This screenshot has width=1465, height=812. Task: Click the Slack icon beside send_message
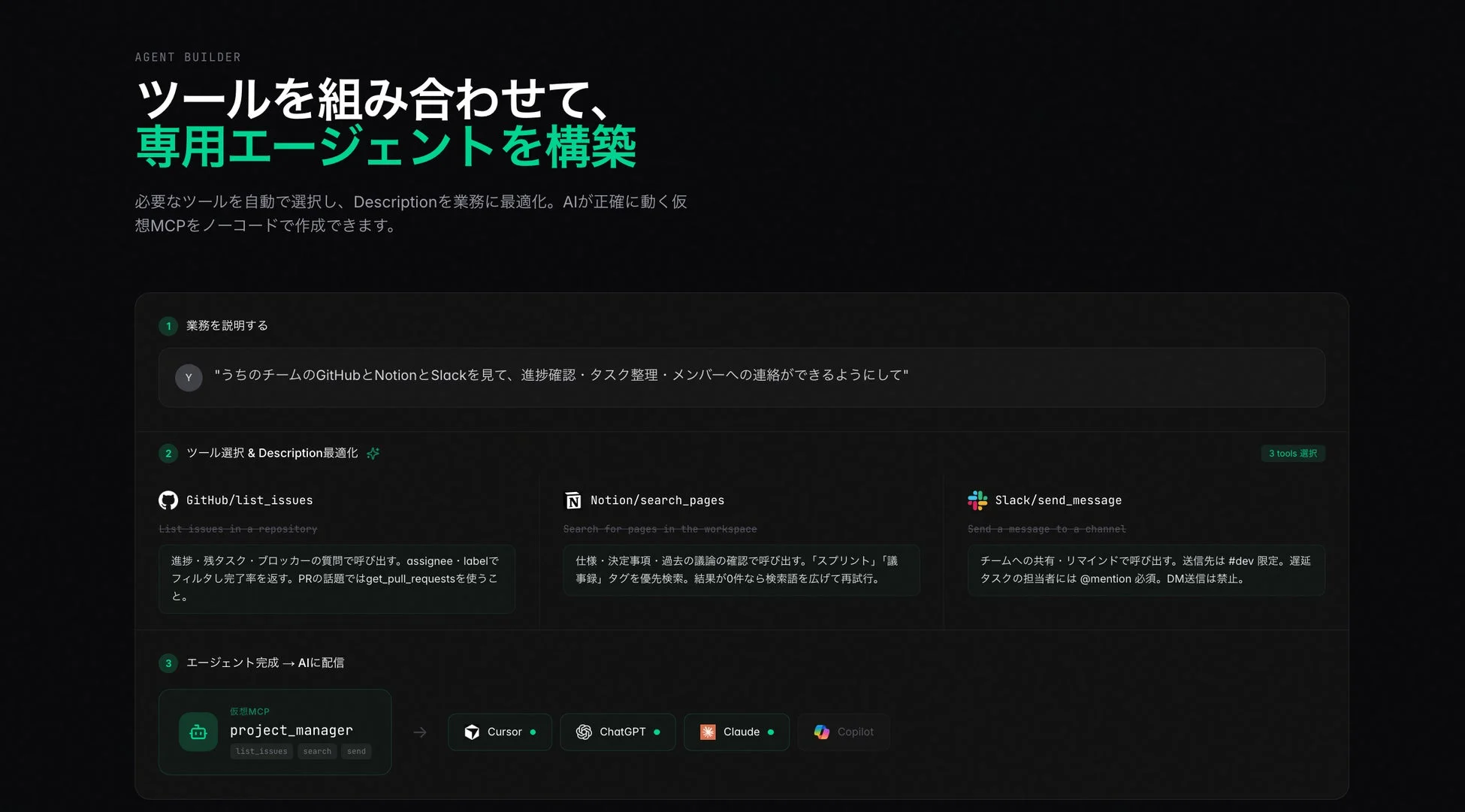coord(978,500)
